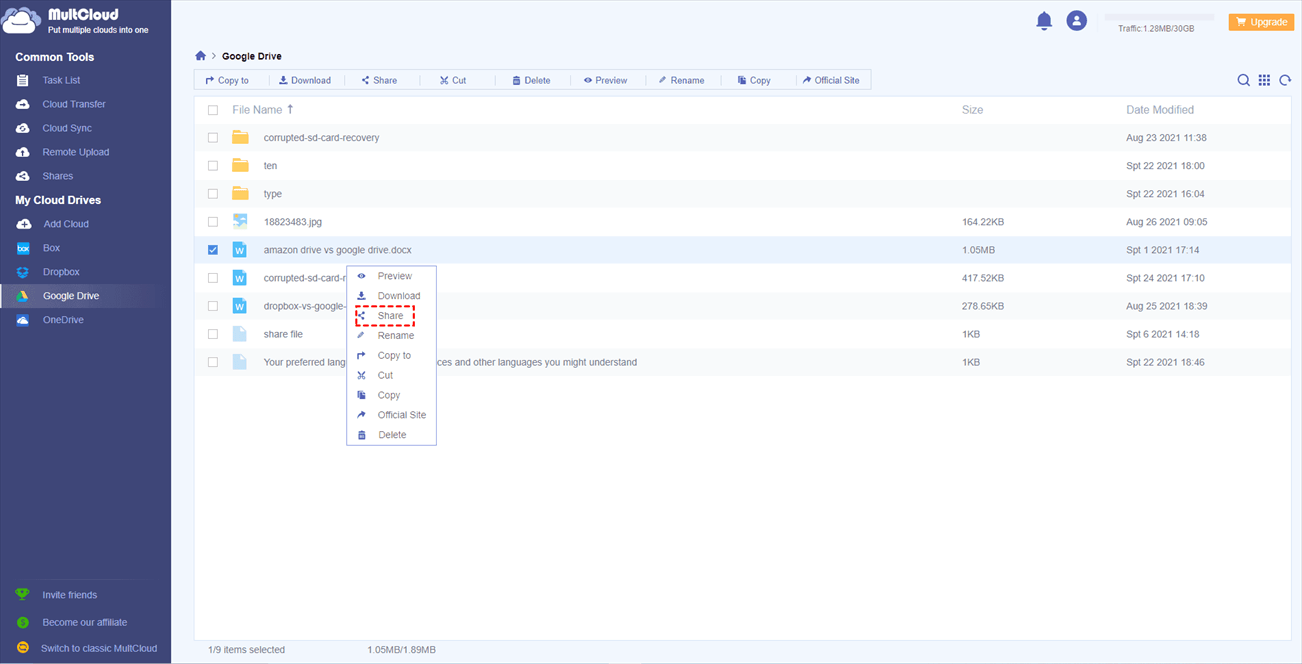
Task: Open OneDrive in sidebar
Action: pos(62,320)
